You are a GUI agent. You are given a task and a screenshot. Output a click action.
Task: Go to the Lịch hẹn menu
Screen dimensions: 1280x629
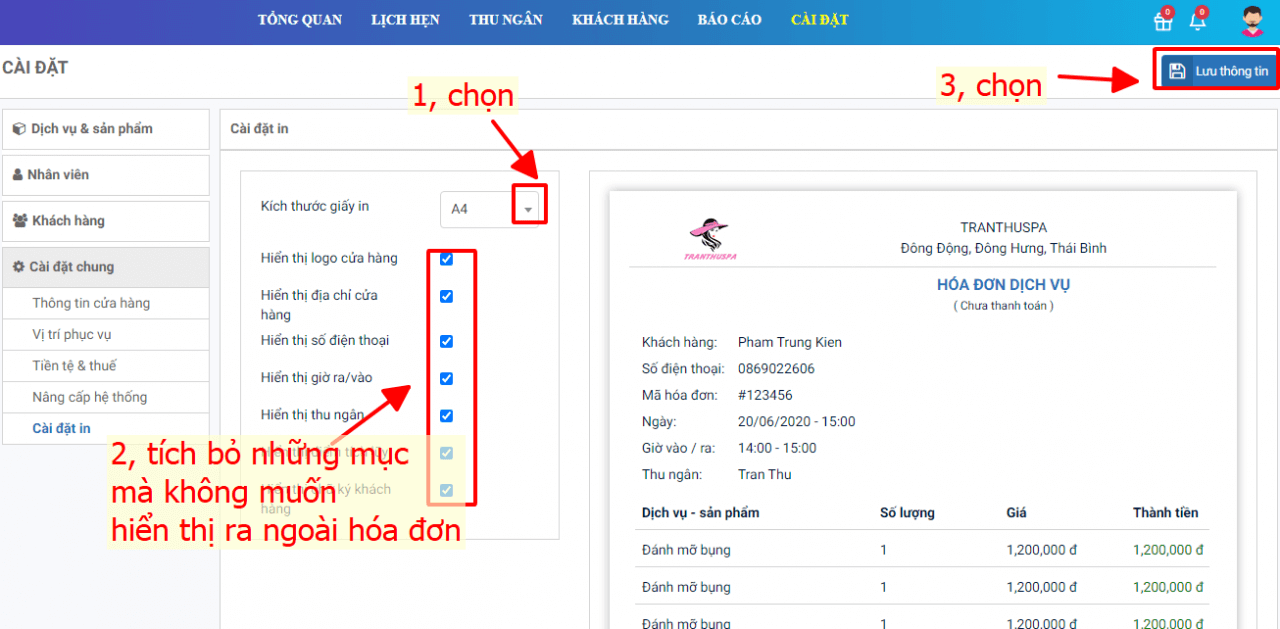click(x=405, y=20)
